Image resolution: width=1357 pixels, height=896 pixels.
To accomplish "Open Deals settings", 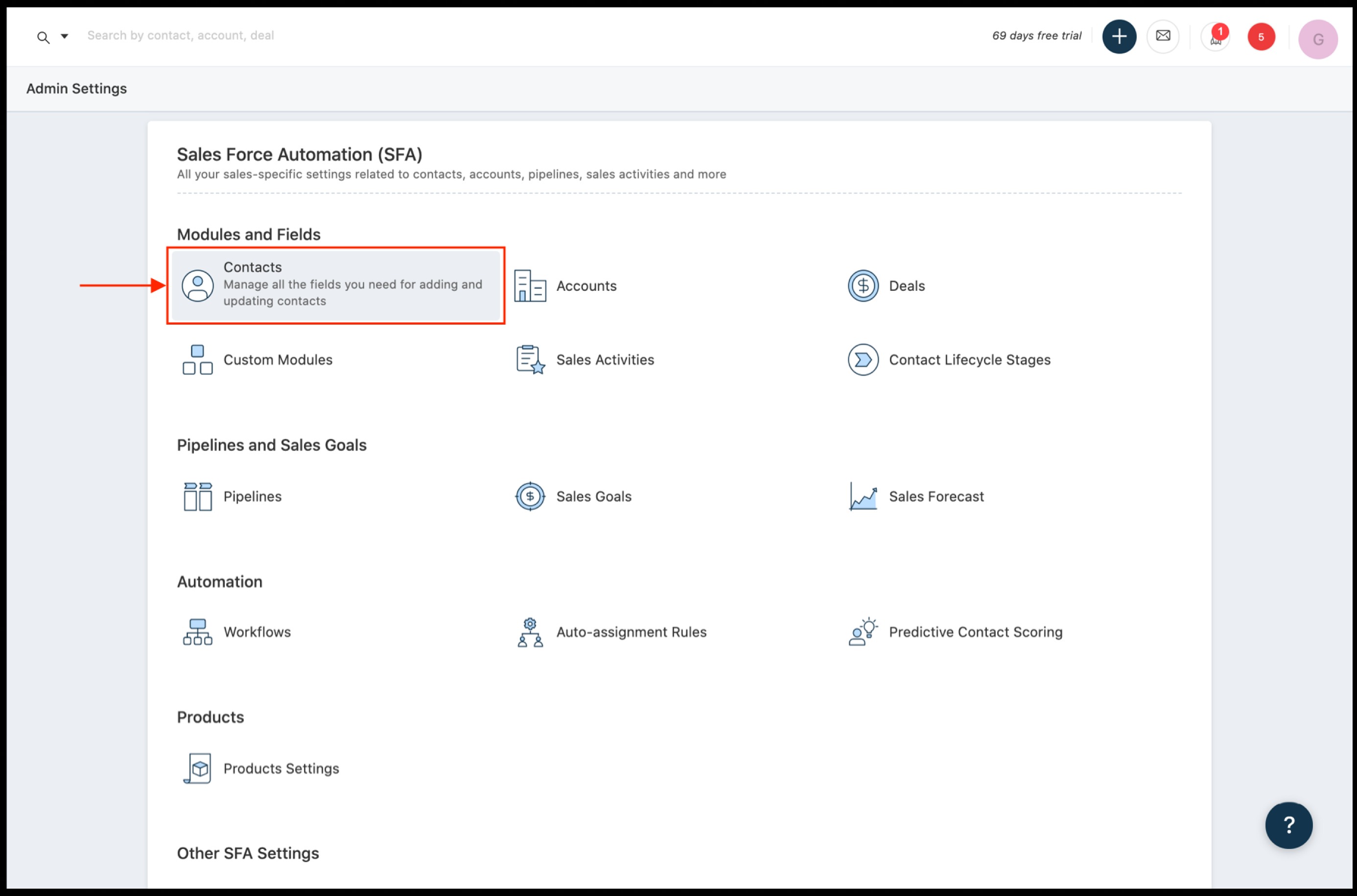I will (x=907, y=286).
